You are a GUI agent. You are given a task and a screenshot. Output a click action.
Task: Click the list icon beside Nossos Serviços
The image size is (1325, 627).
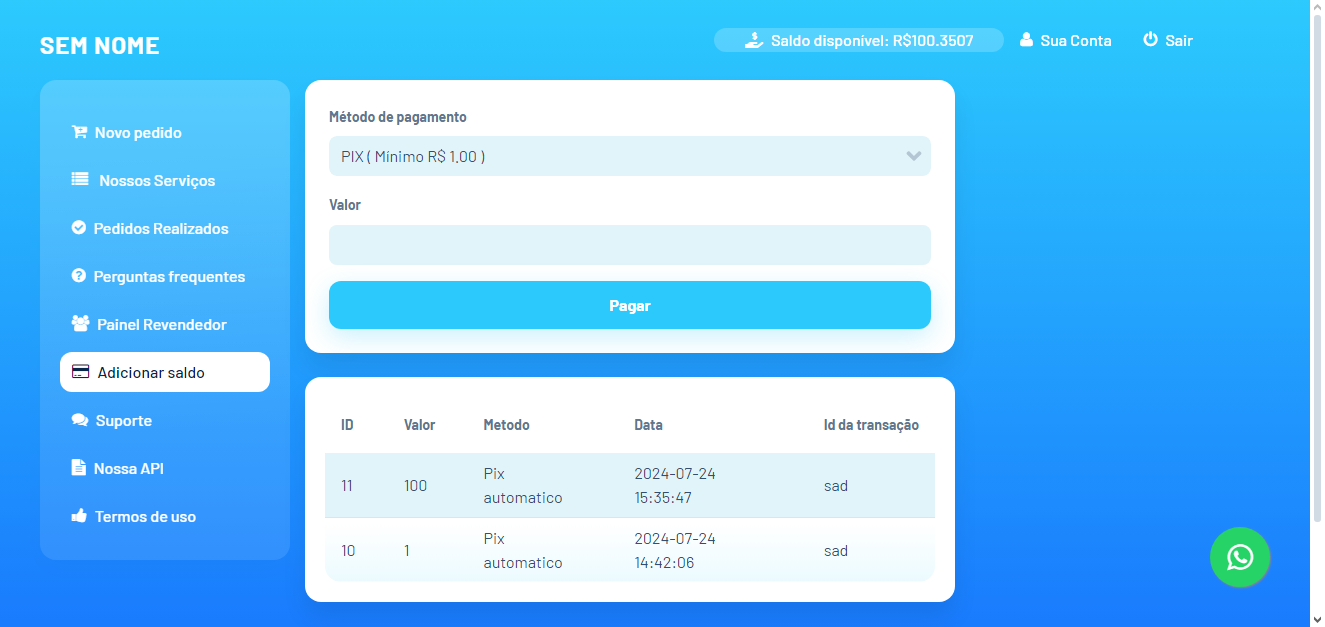pos(80,180)
